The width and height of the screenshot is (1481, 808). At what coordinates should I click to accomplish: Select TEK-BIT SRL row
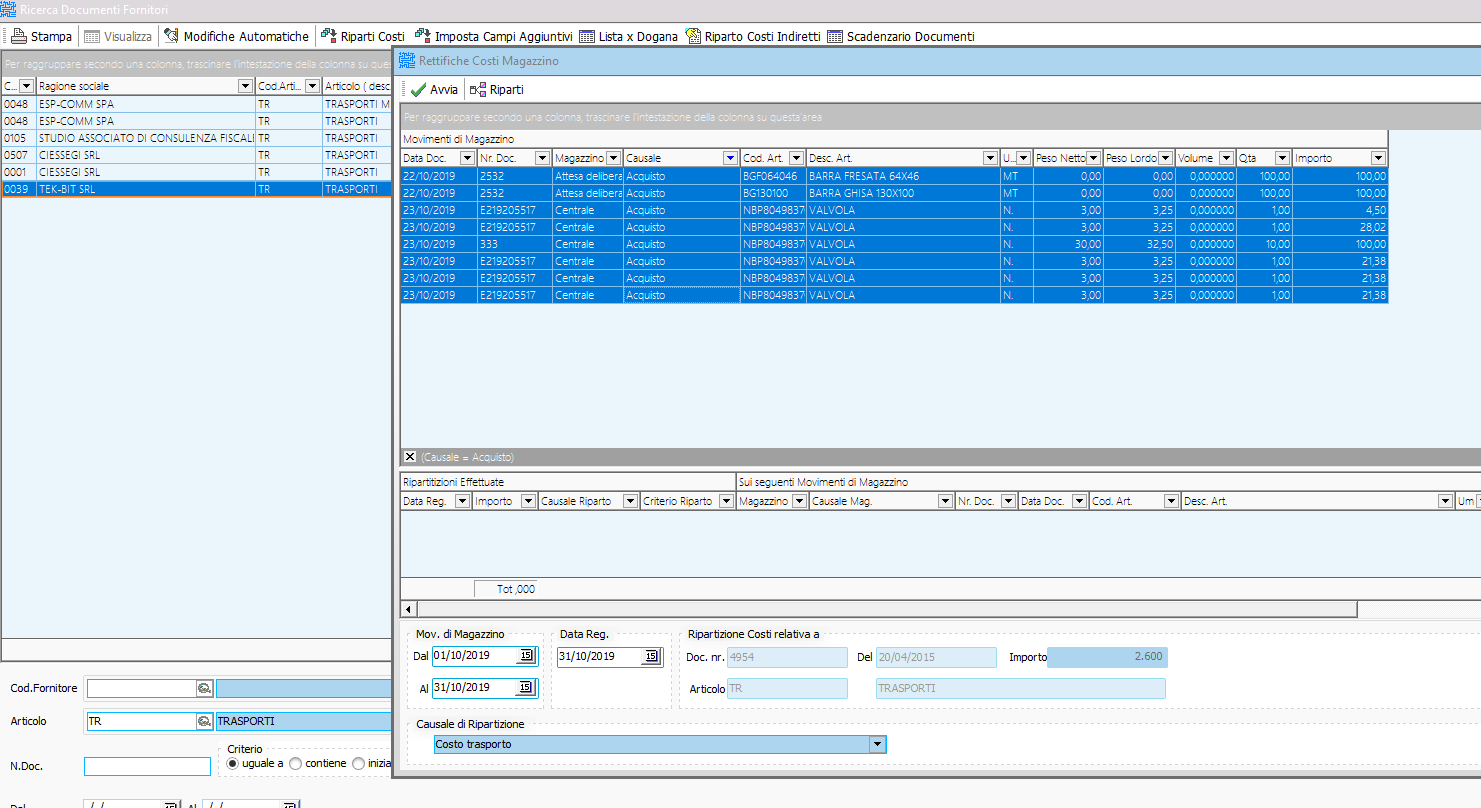[196, 189]
